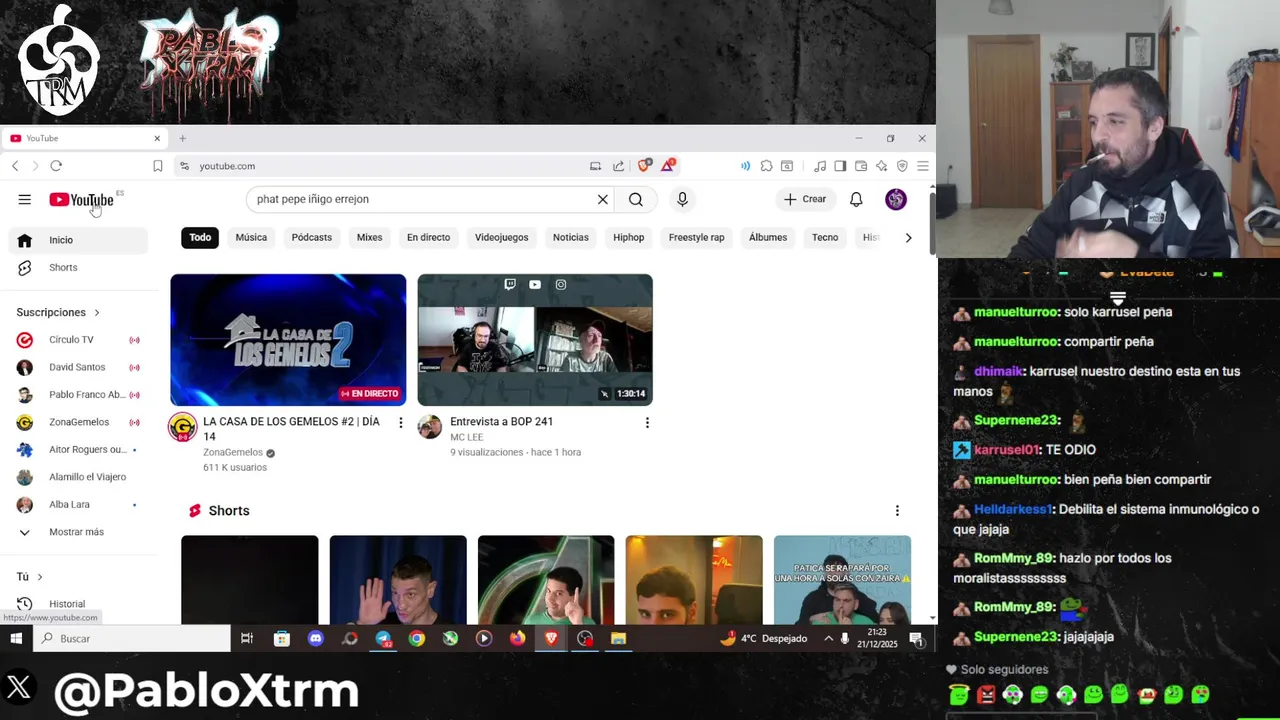1280x720 pixels.
Task: Show hidden system tray icons chevron
Action: pyautogui.click(x=828, y=638)
